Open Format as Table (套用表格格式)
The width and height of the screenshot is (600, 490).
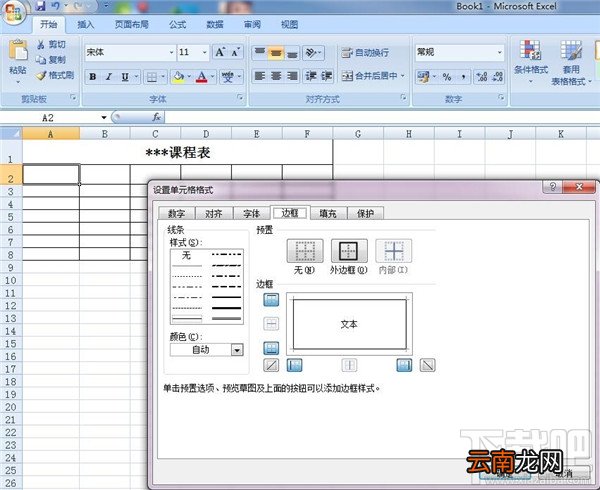click(x=571, y=62)
